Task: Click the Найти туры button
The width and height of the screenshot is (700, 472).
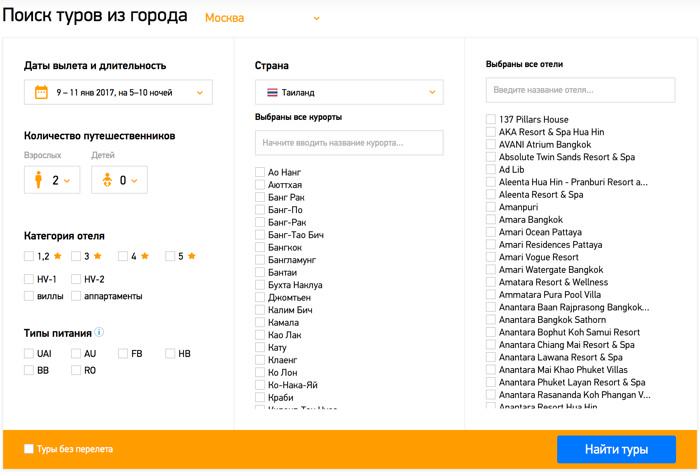Action: point(616,449)
